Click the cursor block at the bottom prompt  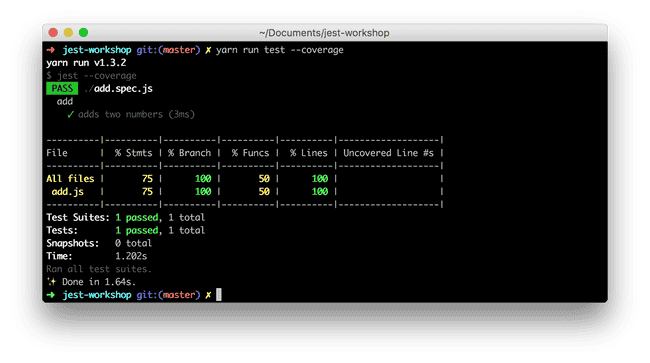point(219,295)
